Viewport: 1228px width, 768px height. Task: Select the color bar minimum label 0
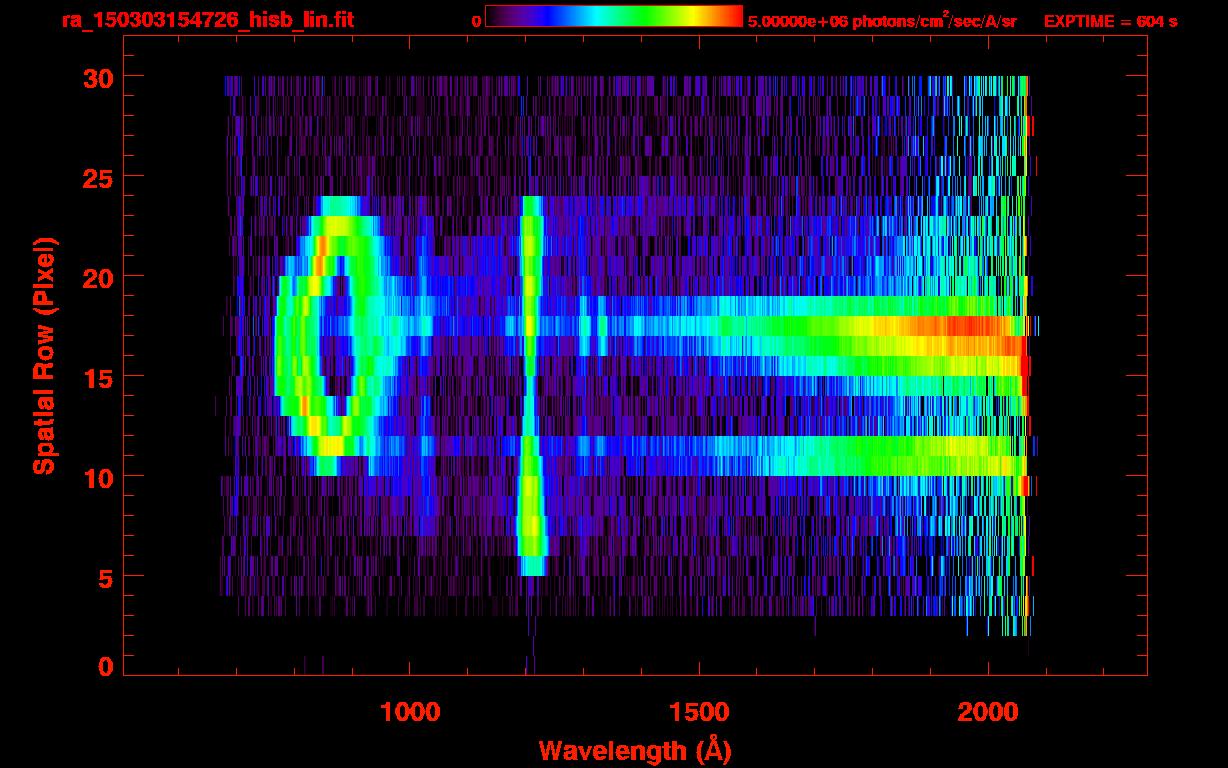pyautogui.click(x=476, y=22)
